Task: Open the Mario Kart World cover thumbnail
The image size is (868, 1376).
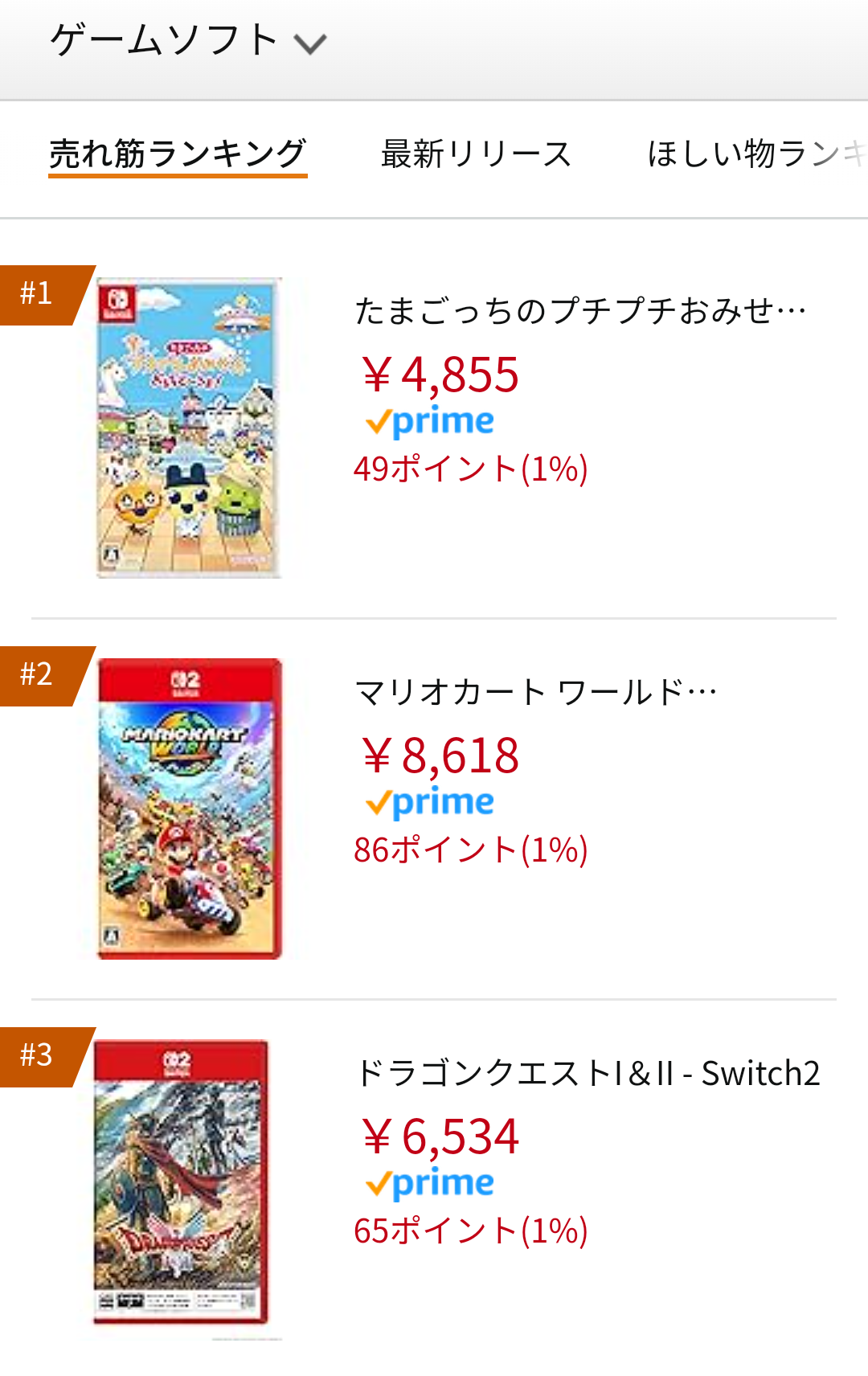Action: (190, 809)
